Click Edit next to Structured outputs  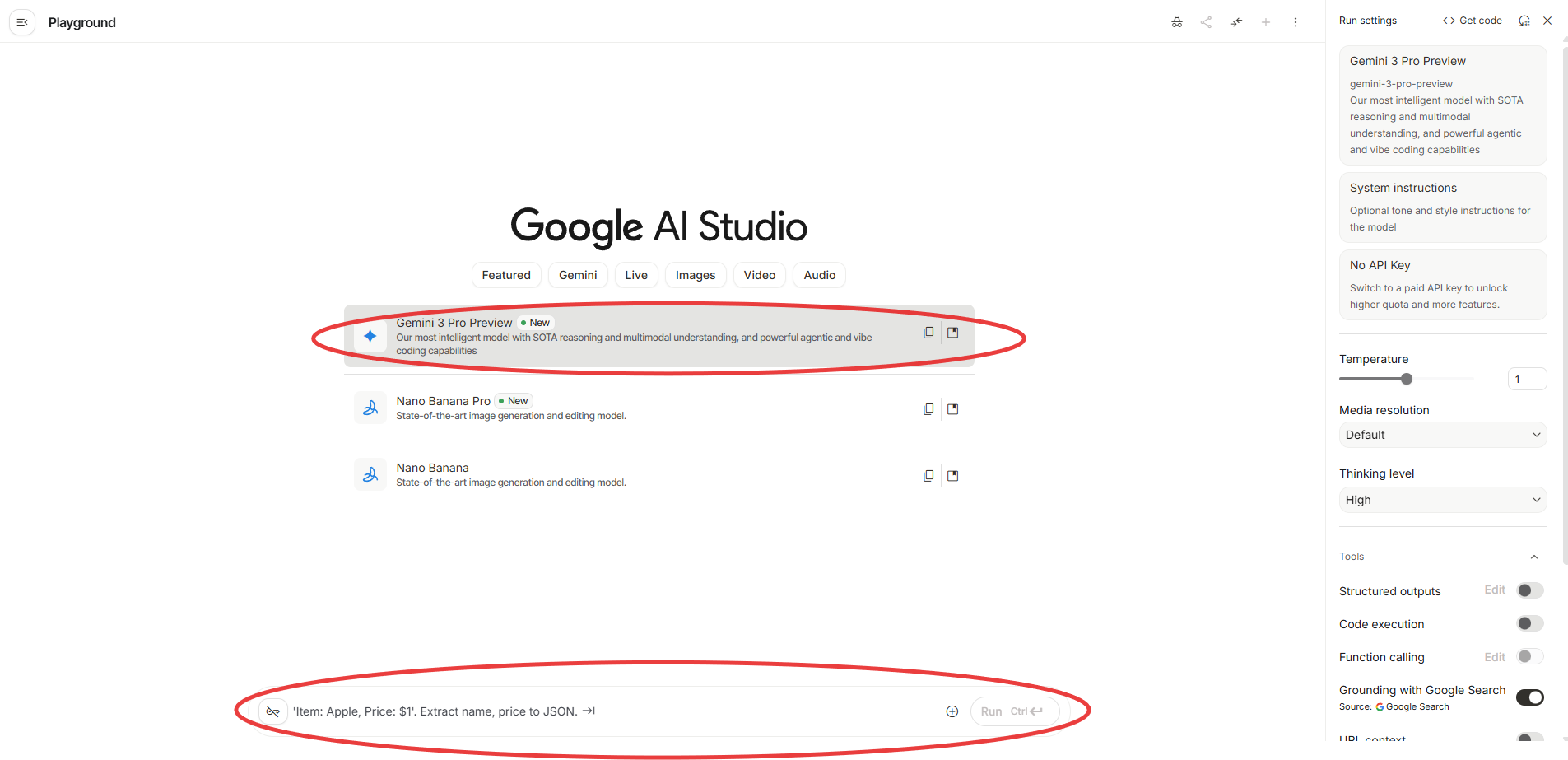pyautogui.click(x=1495, y=590)
